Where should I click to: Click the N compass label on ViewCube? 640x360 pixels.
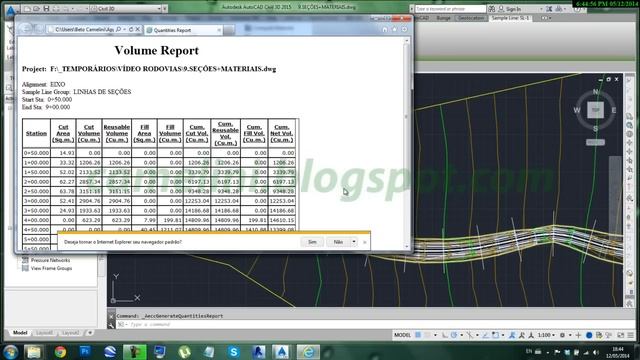(x=595, y=91)
